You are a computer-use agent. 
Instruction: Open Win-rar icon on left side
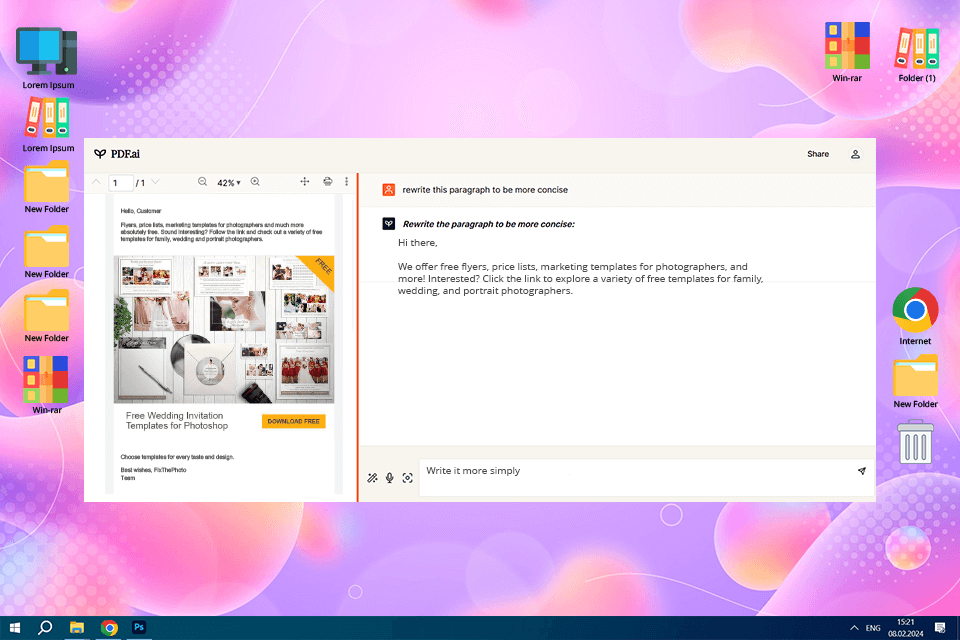coord(46,385)
